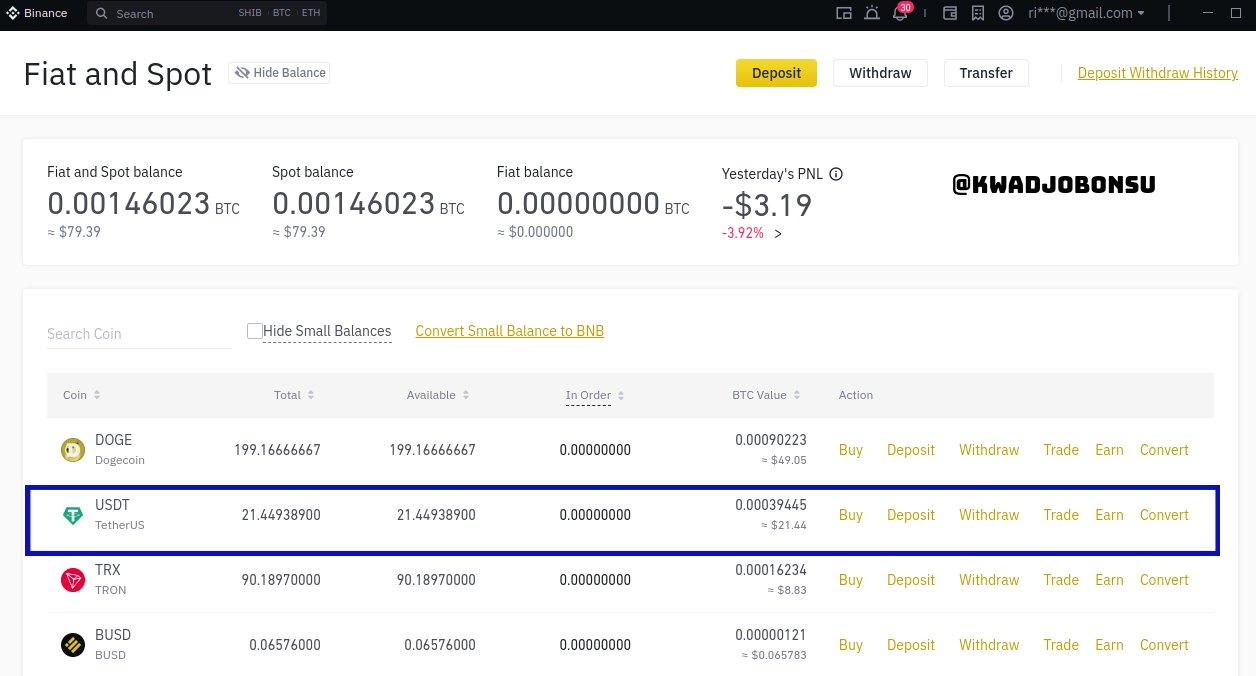Click Deposit in the DOGE row

[x=911, y=450]
